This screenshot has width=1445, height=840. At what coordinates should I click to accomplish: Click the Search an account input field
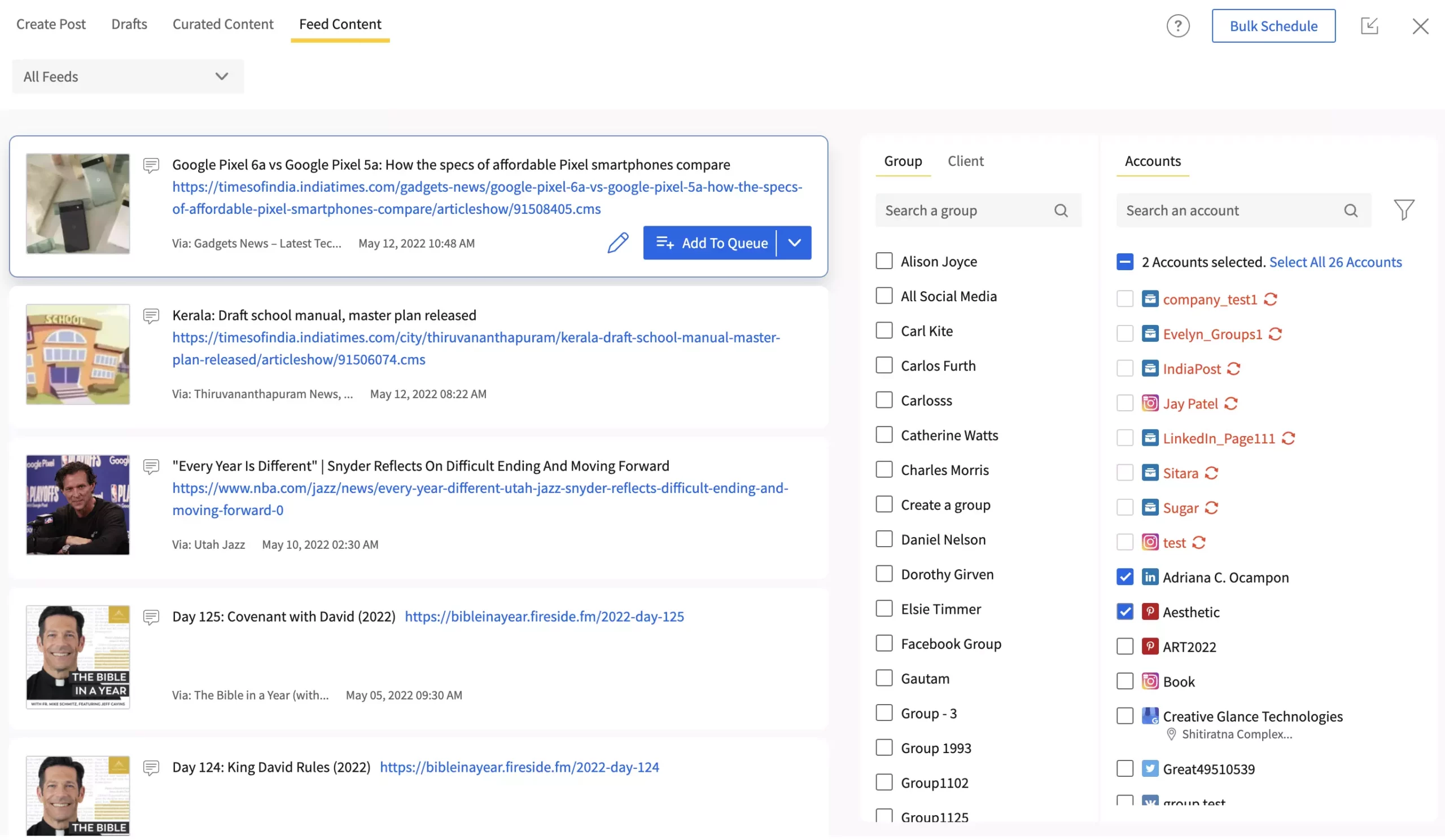click(x=1243, y=210)
